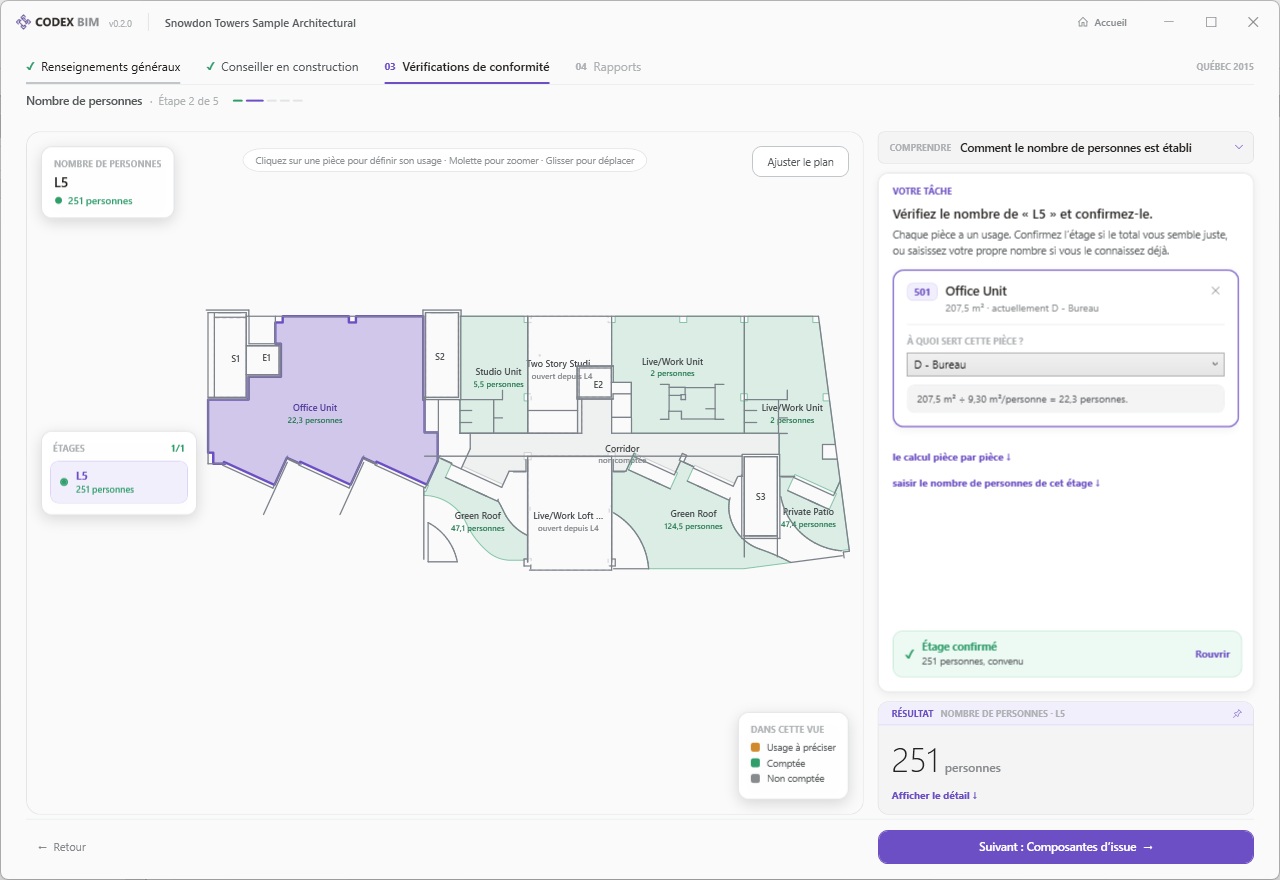
Task: Click the gray 'Non comptée' legend swatch
Action: click(756, 778)
